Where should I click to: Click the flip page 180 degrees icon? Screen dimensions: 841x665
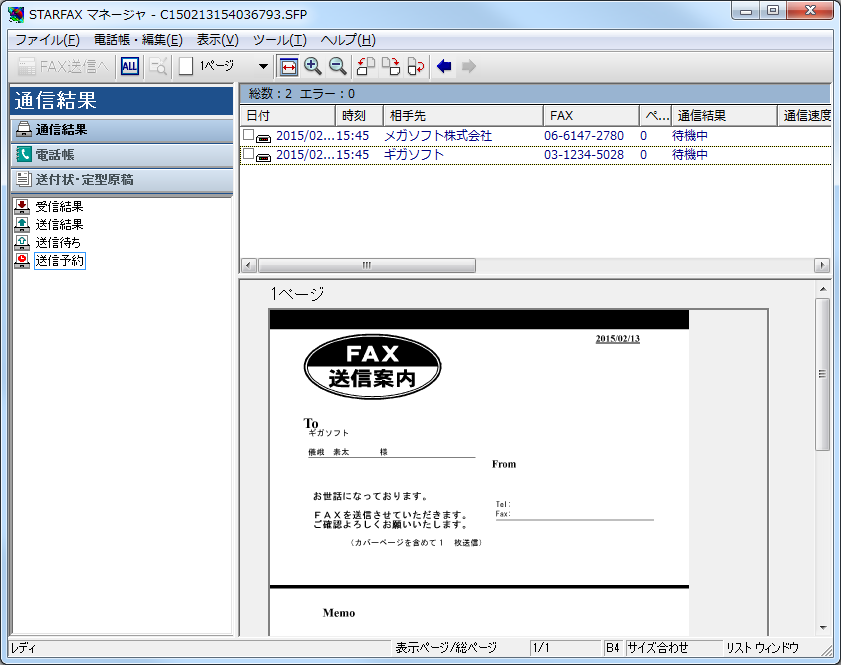click(416, 67)
